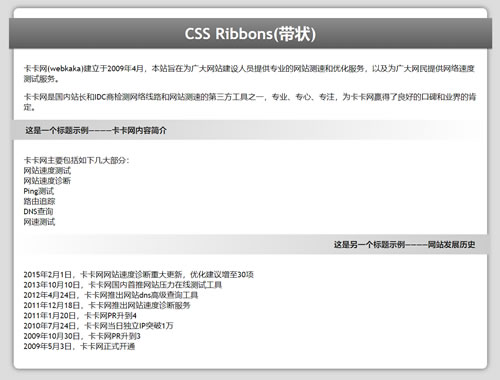Click the 2009年5月3日 卡卡网正式开通 entry

point(79,347)
